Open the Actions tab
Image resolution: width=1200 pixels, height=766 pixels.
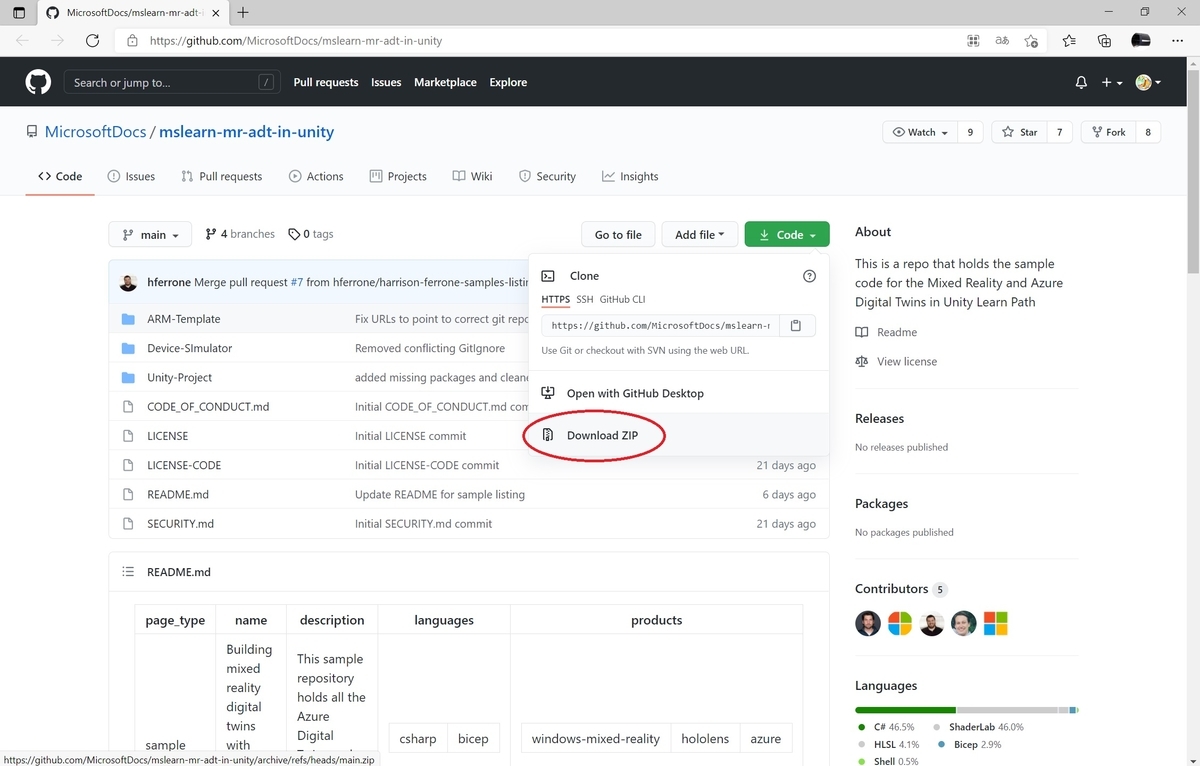(316, 176)
